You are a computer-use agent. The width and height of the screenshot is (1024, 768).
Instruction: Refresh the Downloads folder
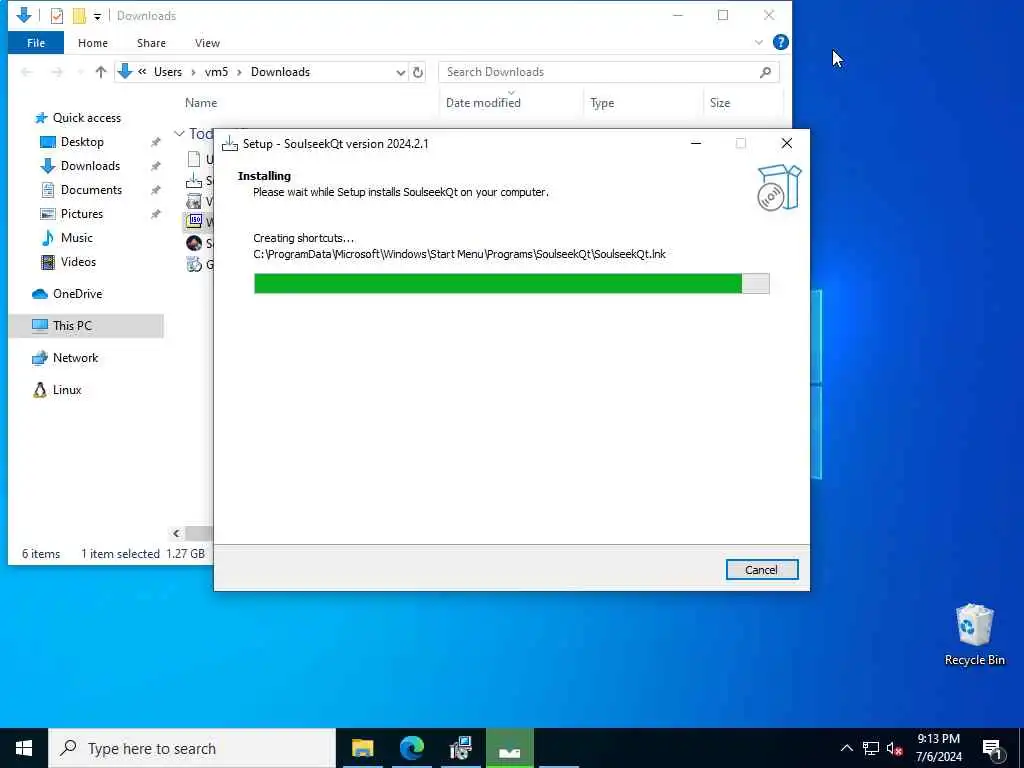point(418,72)
